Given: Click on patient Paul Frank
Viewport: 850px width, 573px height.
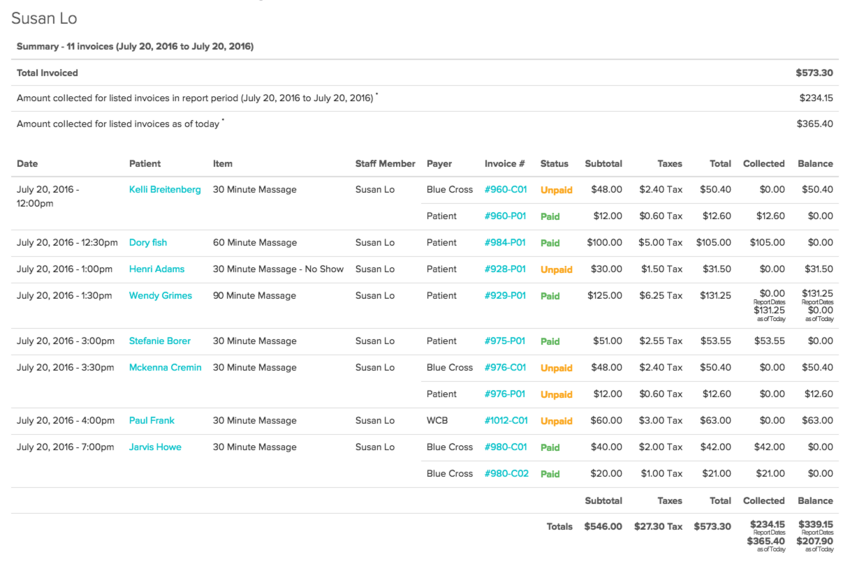Looking at the screenshot, I should (x=151, y=421).
